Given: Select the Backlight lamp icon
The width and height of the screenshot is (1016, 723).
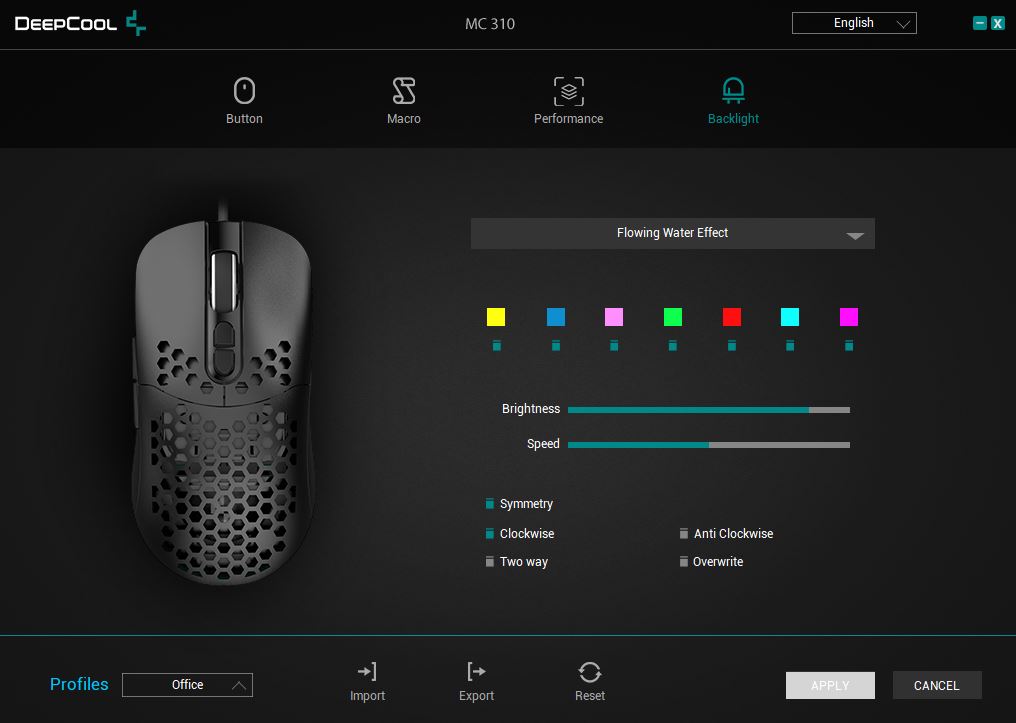Looking at the screenshot, I should (733, 92).
